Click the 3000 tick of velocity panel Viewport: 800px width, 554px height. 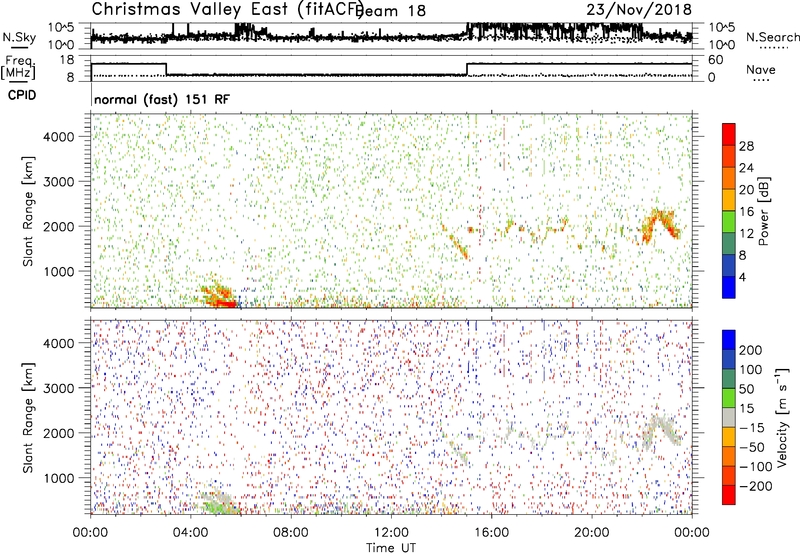[x=58, y=388]
